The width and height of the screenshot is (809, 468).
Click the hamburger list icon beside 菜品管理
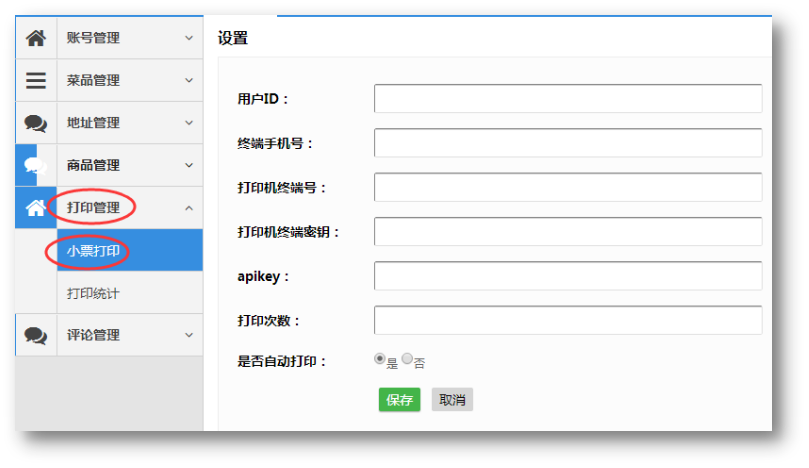[36, 81]
